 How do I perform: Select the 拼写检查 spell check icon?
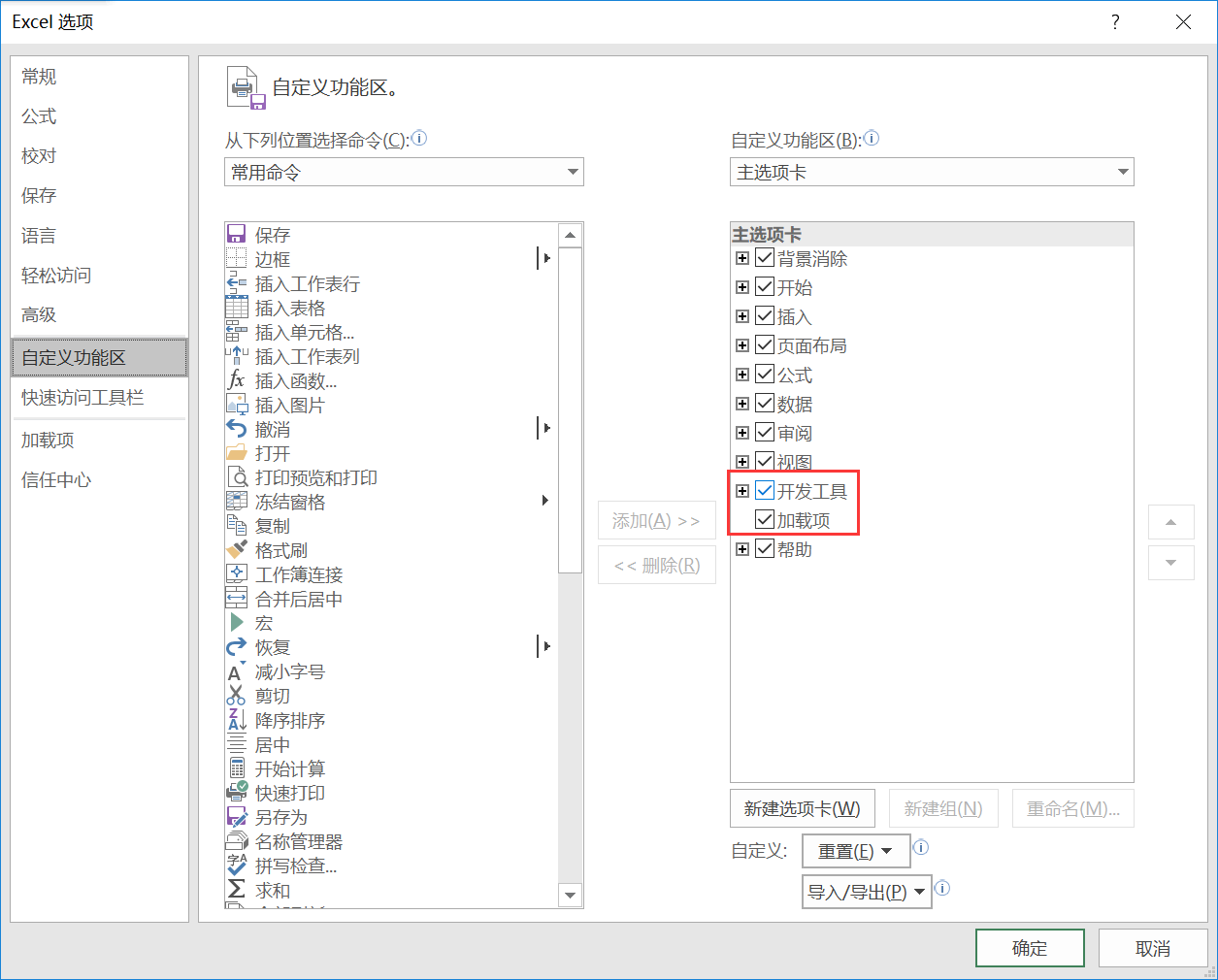(x=236, y=866)
